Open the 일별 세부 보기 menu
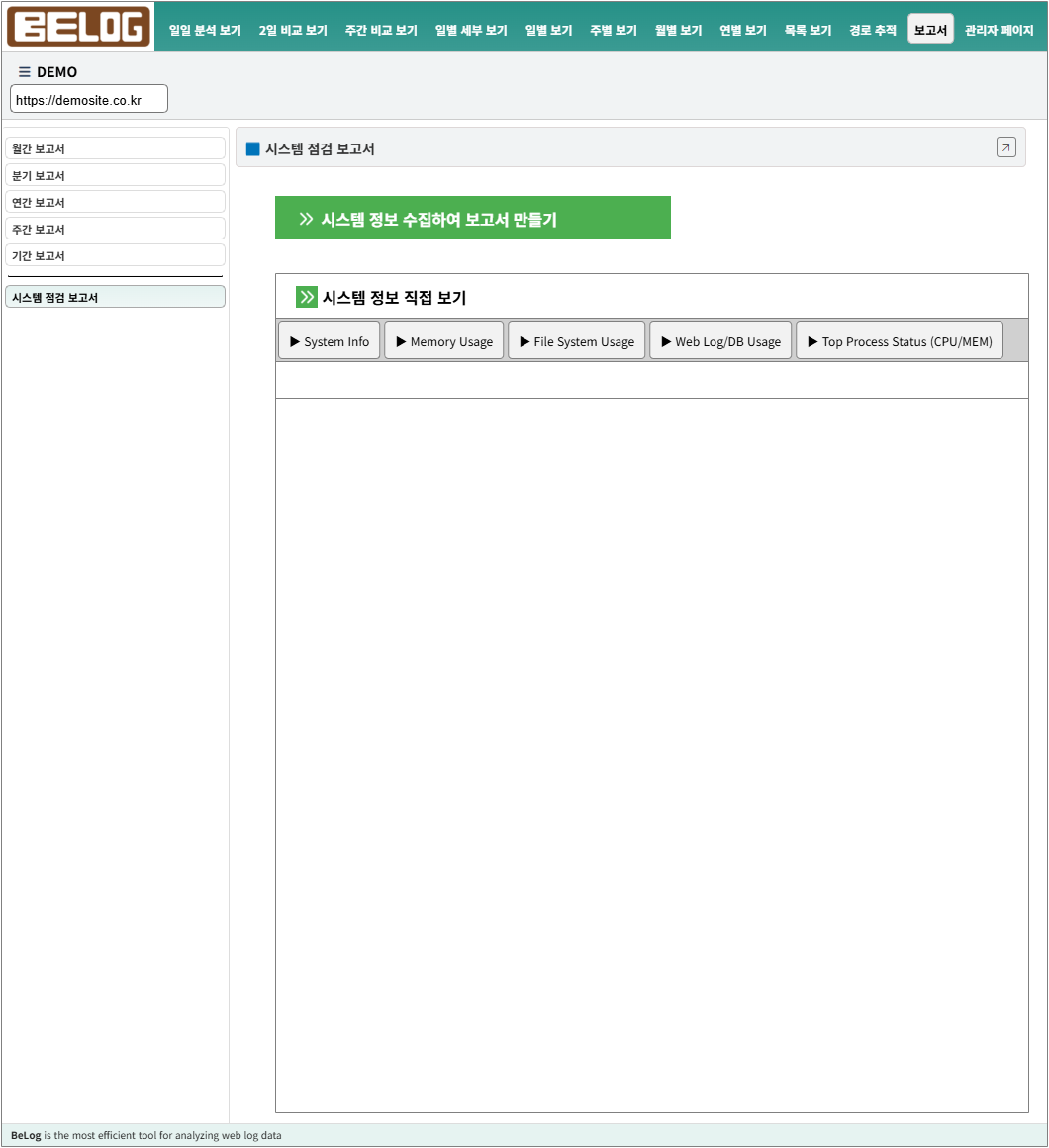The height and width of the screenshot is (1148, 1049). click(x=471, y=30)
